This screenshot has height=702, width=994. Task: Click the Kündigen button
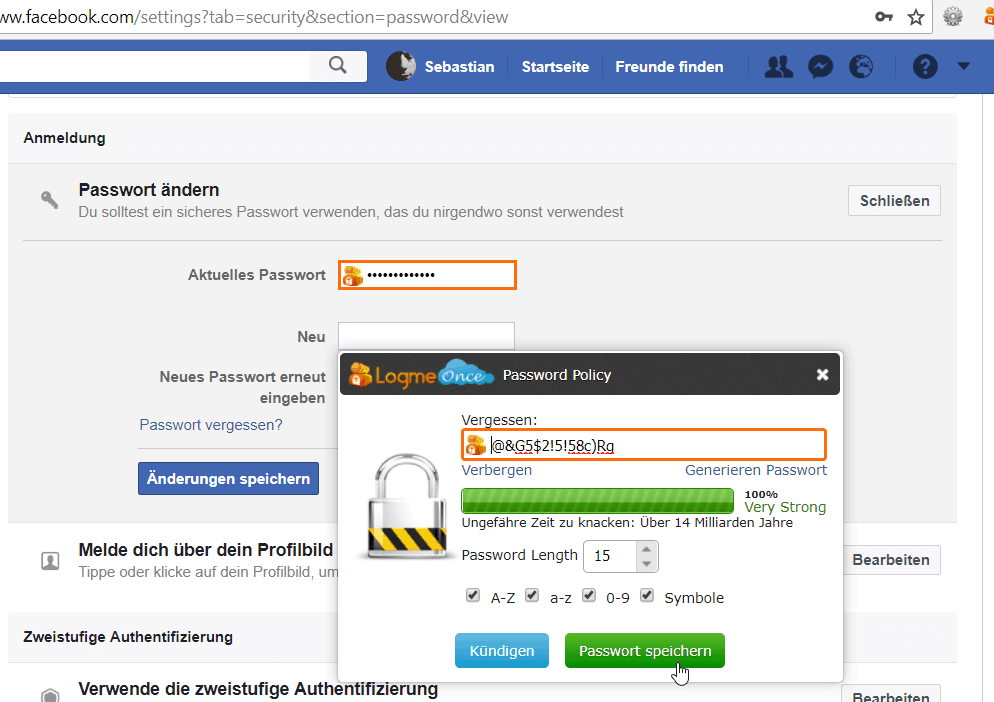click(x=501, y=651)
